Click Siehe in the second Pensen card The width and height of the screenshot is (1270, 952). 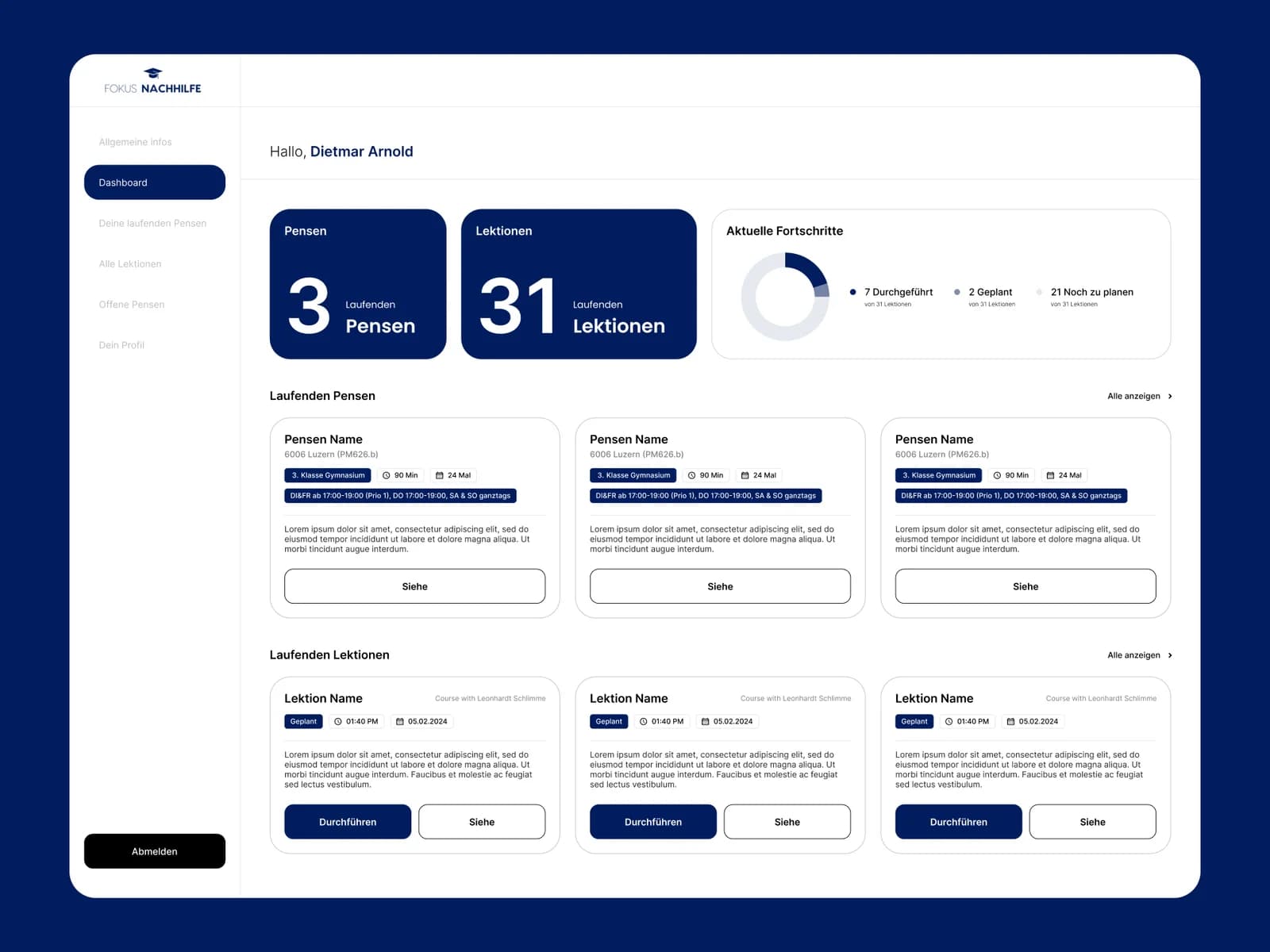coord(720,586)
